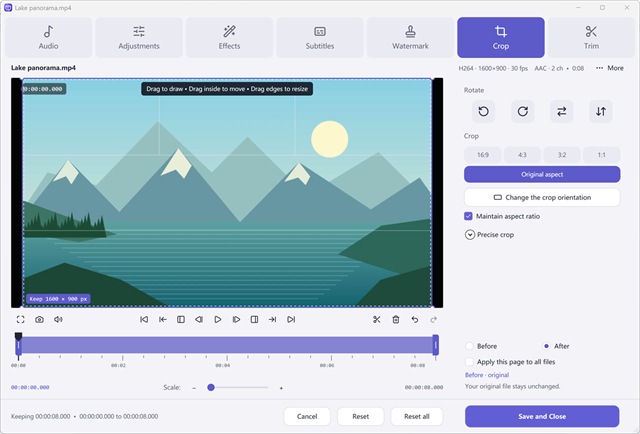Image resolution: width=640 pixels, height=434 pixels.
Task: Choose the 3:2 crop ratio
Action: click(x=562, y=155)
